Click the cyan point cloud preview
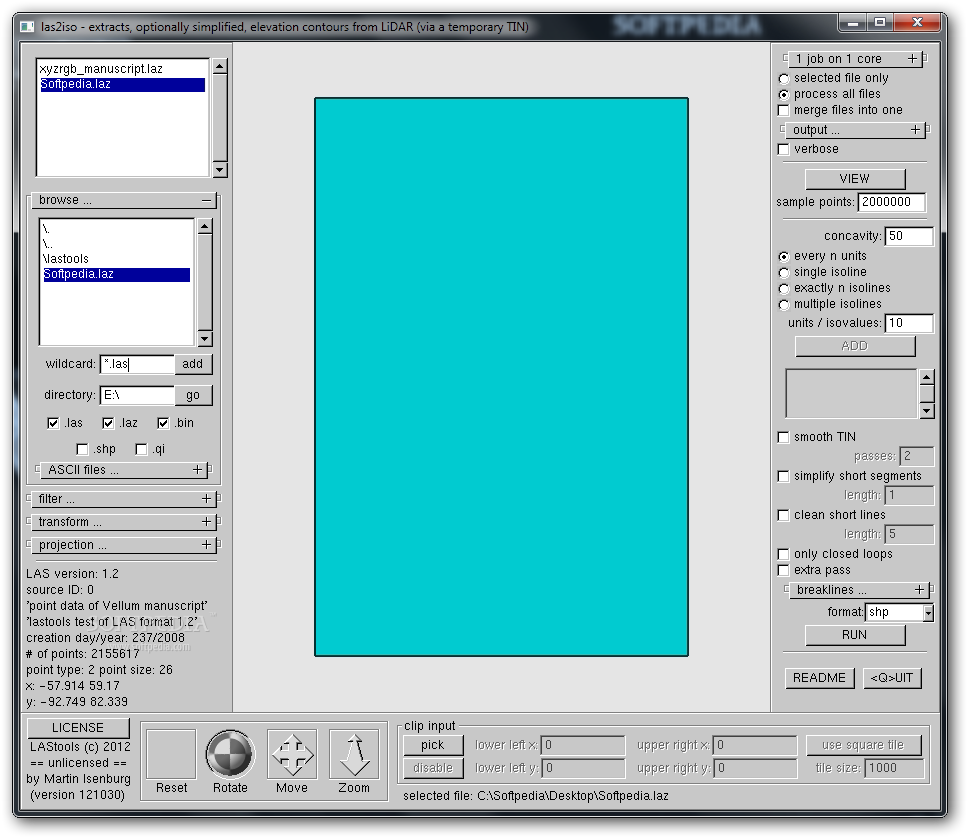Image resolution: width=968 pixels, height=838 pixels. tap(501, 377)
